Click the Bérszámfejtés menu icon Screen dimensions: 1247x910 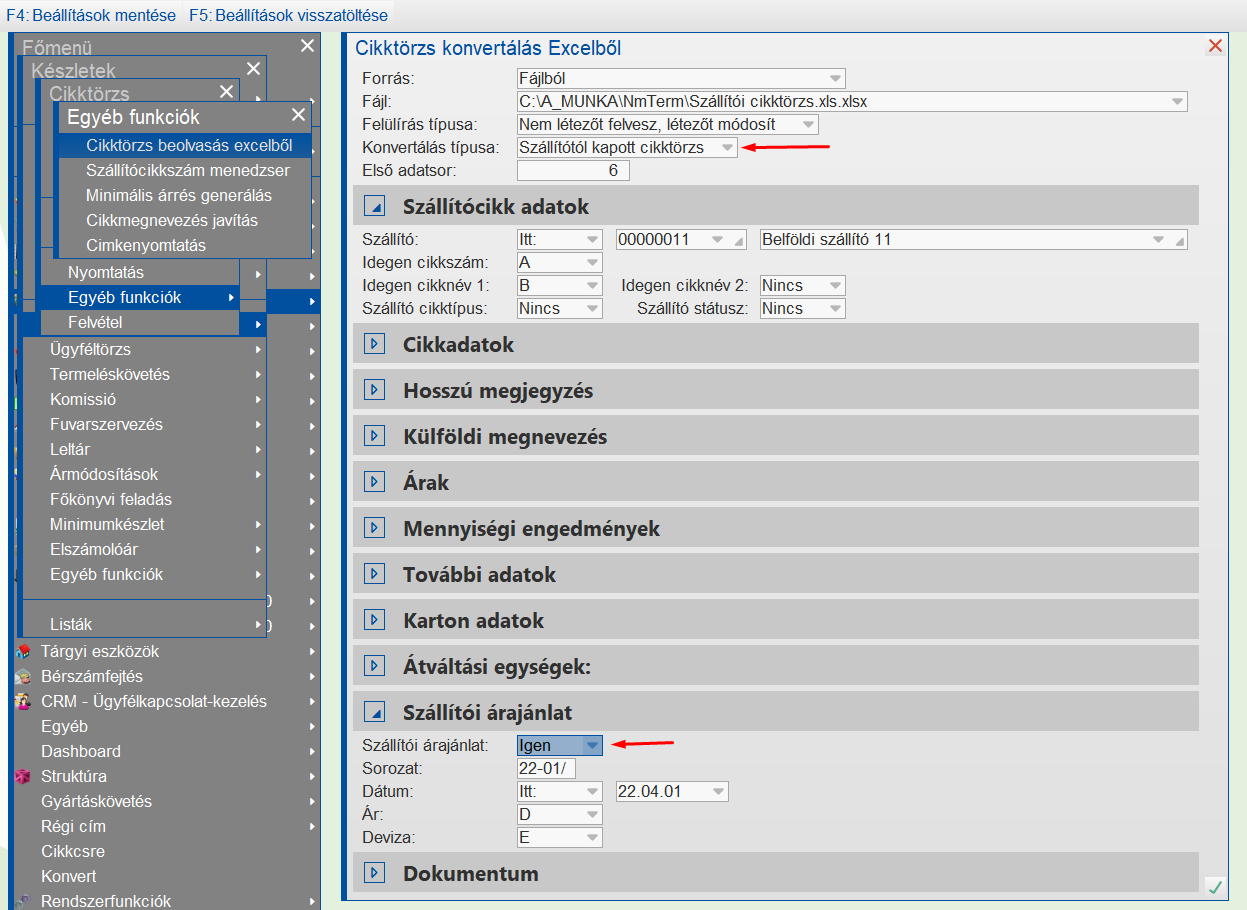point(22,677)
